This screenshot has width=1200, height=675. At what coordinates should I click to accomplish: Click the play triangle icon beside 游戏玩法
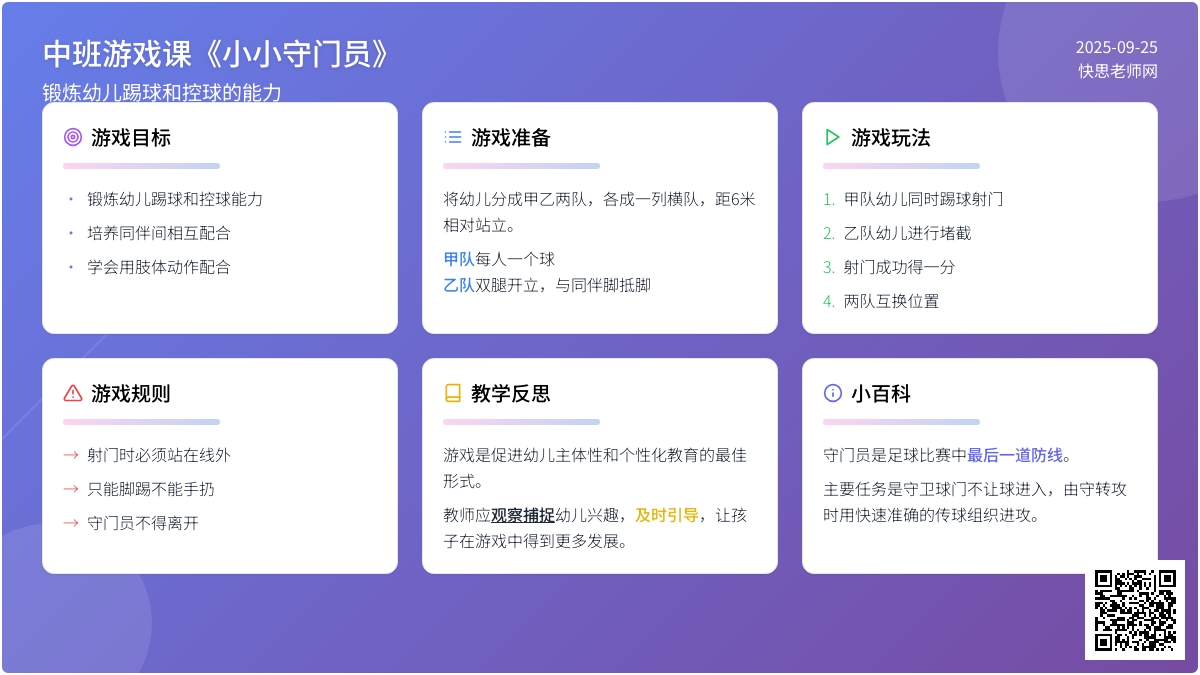pyautogui.click(x=832, y=137)
